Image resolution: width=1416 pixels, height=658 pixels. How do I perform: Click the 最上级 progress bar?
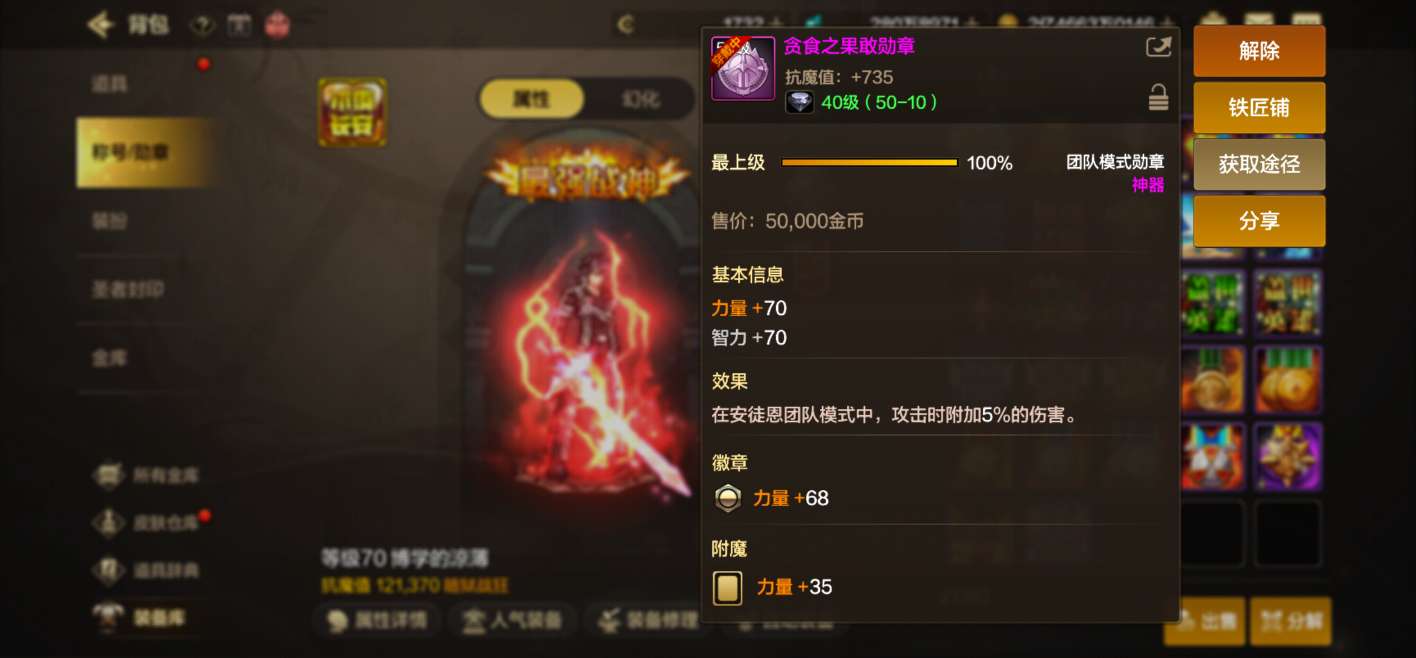tap(869, 162)
